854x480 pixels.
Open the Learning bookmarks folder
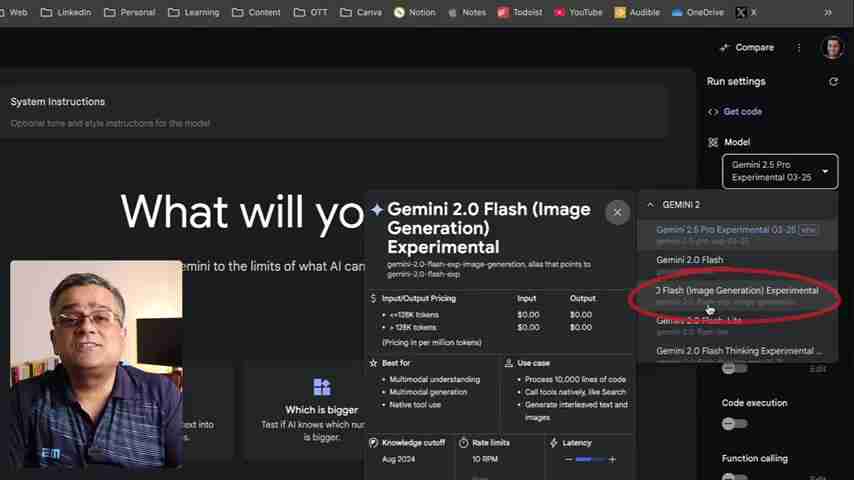[194, 12]
